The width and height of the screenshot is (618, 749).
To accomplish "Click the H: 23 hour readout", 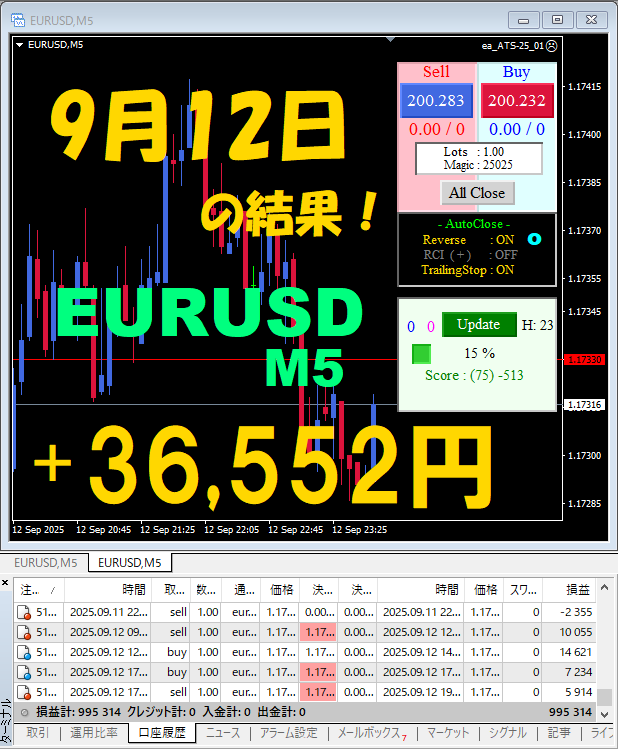I will click(x=537, y=325).
